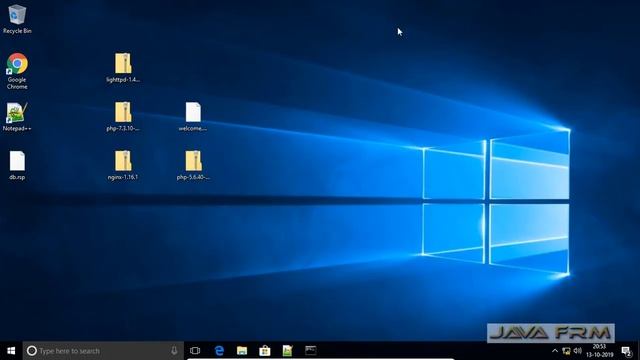Click the microphone icon in search box
Screen dimensions: 640x360
point(174,351)
